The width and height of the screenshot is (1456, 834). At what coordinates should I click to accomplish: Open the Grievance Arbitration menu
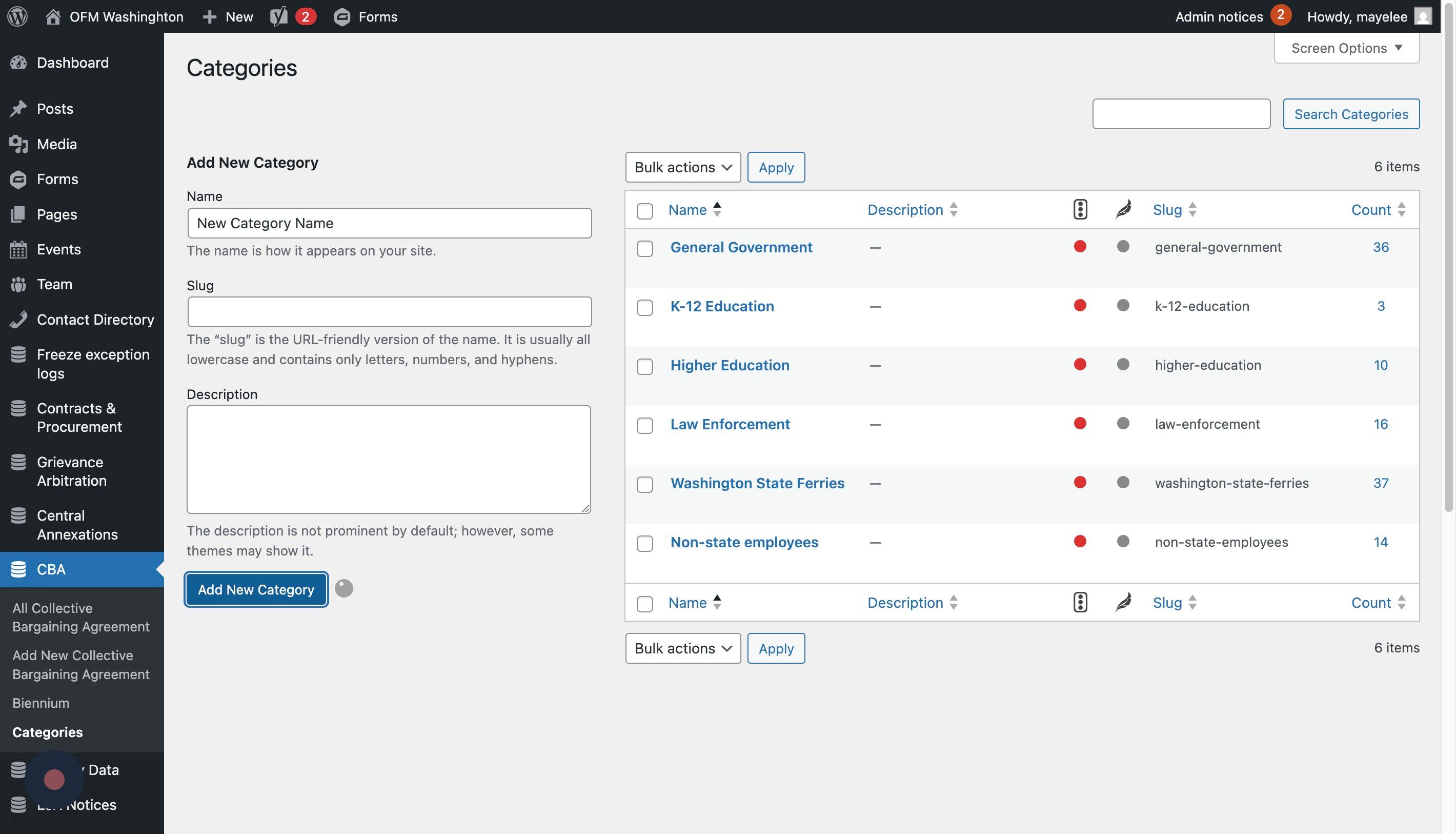pos(71,471)
